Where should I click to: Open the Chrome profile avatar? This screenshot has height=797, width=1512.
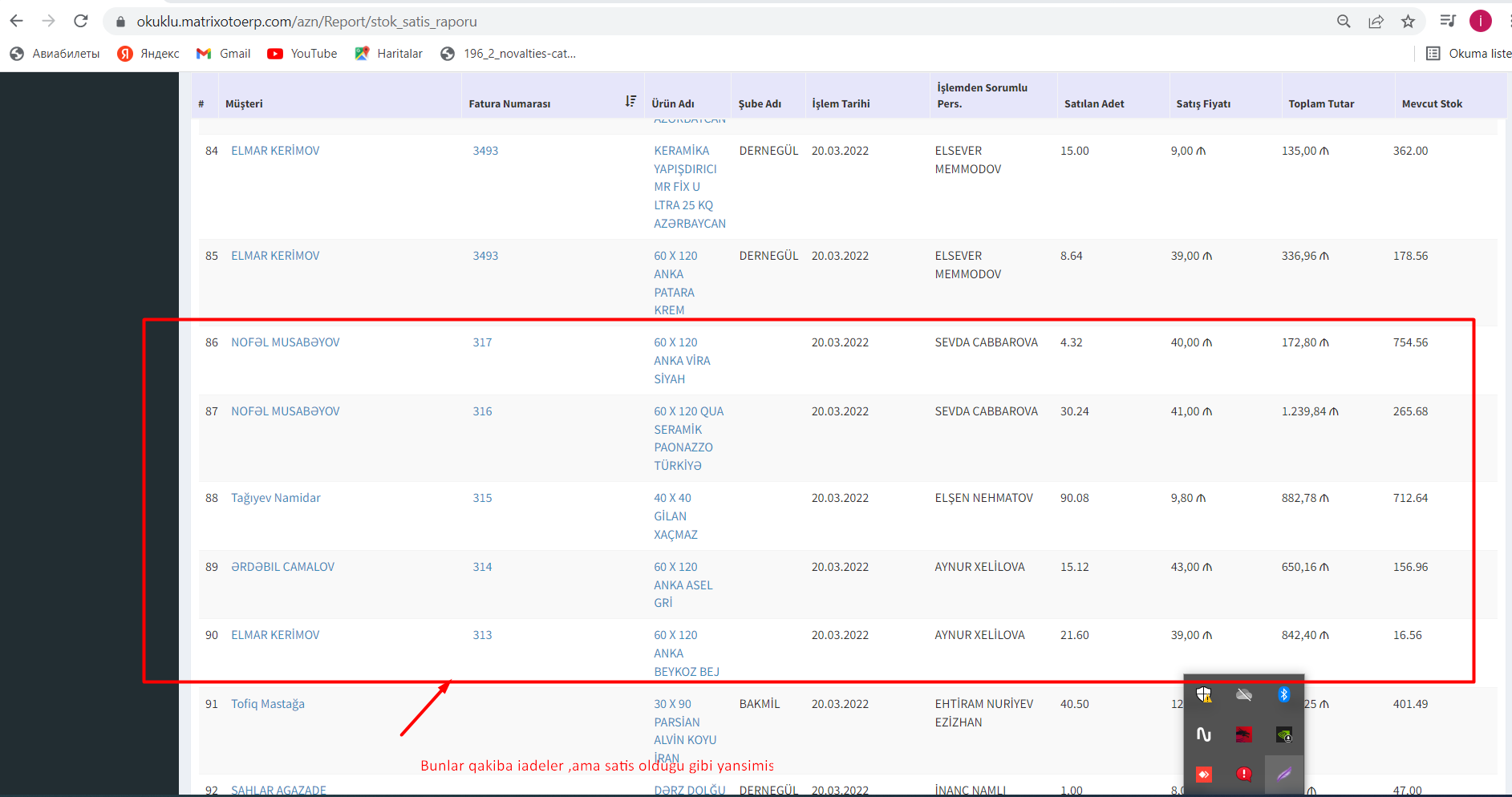[1480, 22]
